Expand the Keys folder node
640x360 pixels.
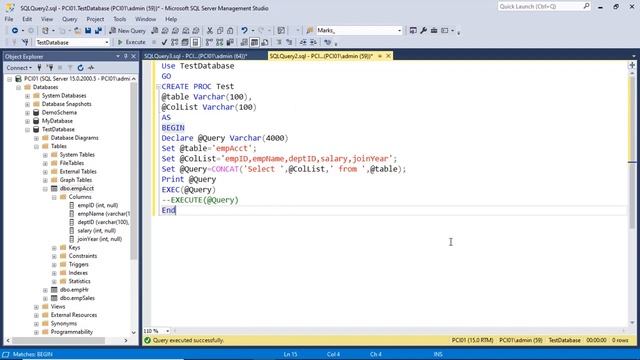click(54, 248)
